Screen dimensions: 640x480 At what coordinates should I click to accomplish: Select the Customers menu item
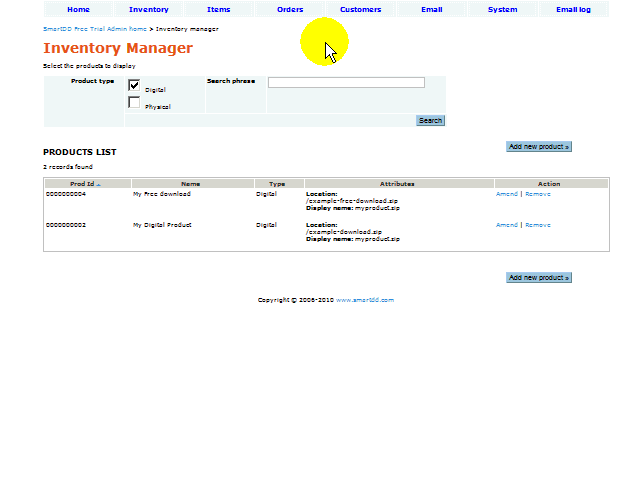(360, 10)
